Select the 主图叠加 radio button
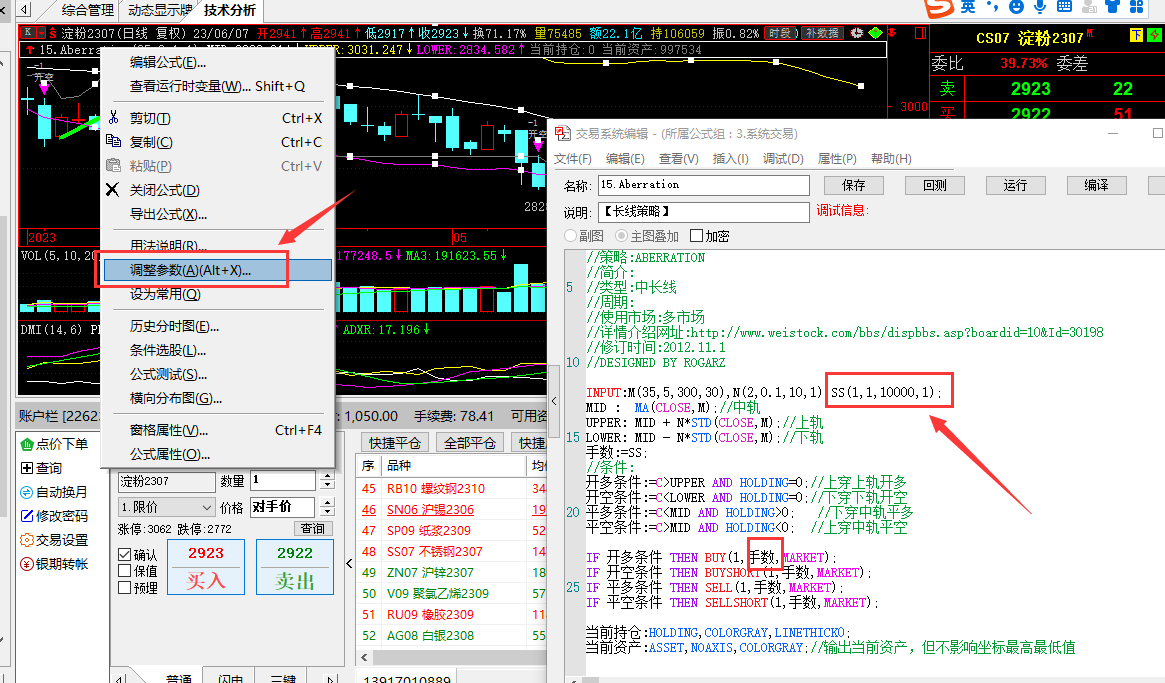This screenshot has width=1165, height=683. point(622,236)
